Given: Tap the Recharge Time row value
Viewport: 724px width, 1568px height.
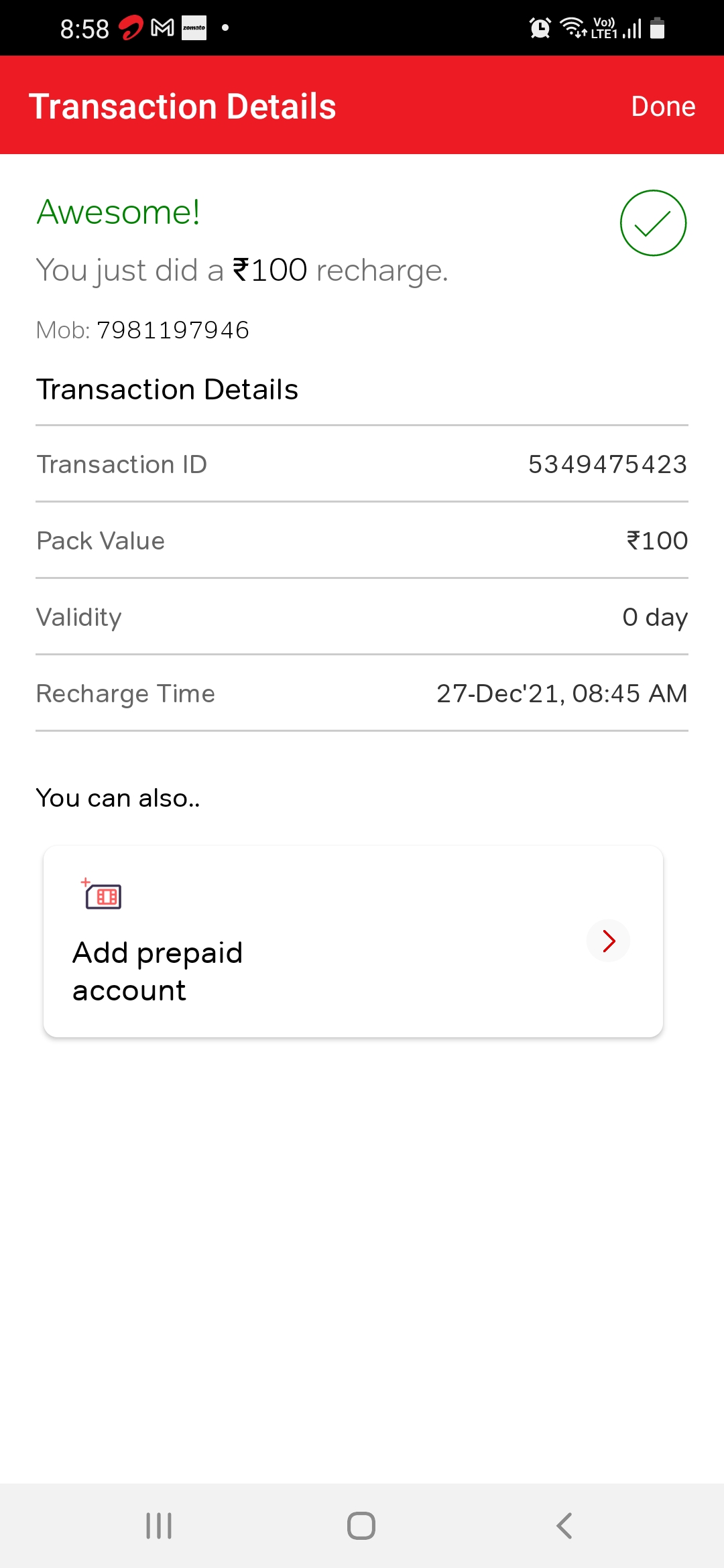Looking at the screenshot, I should click(562, 694).
